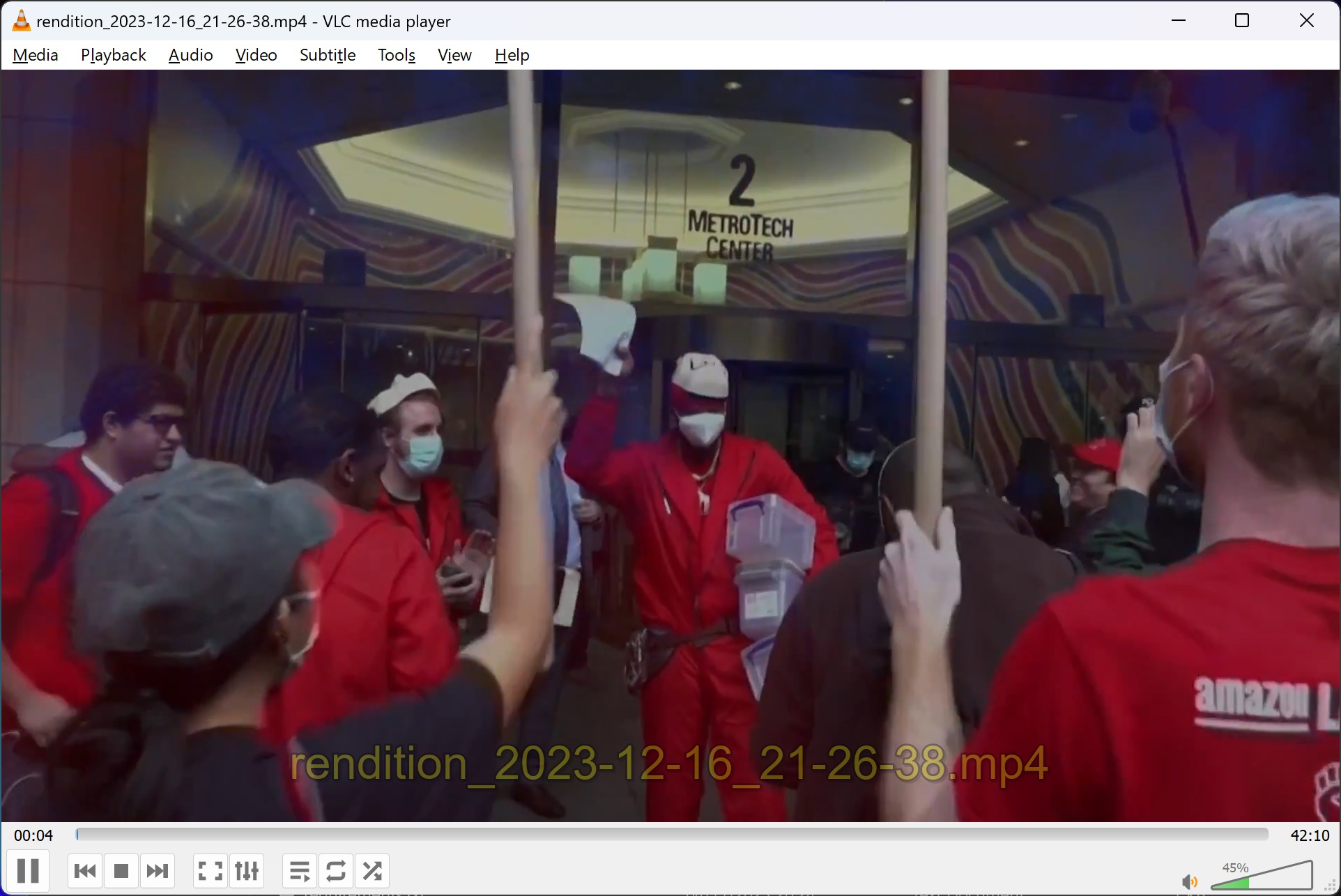Skip to the next media item

pyautogui.click(x=158, y=871)
